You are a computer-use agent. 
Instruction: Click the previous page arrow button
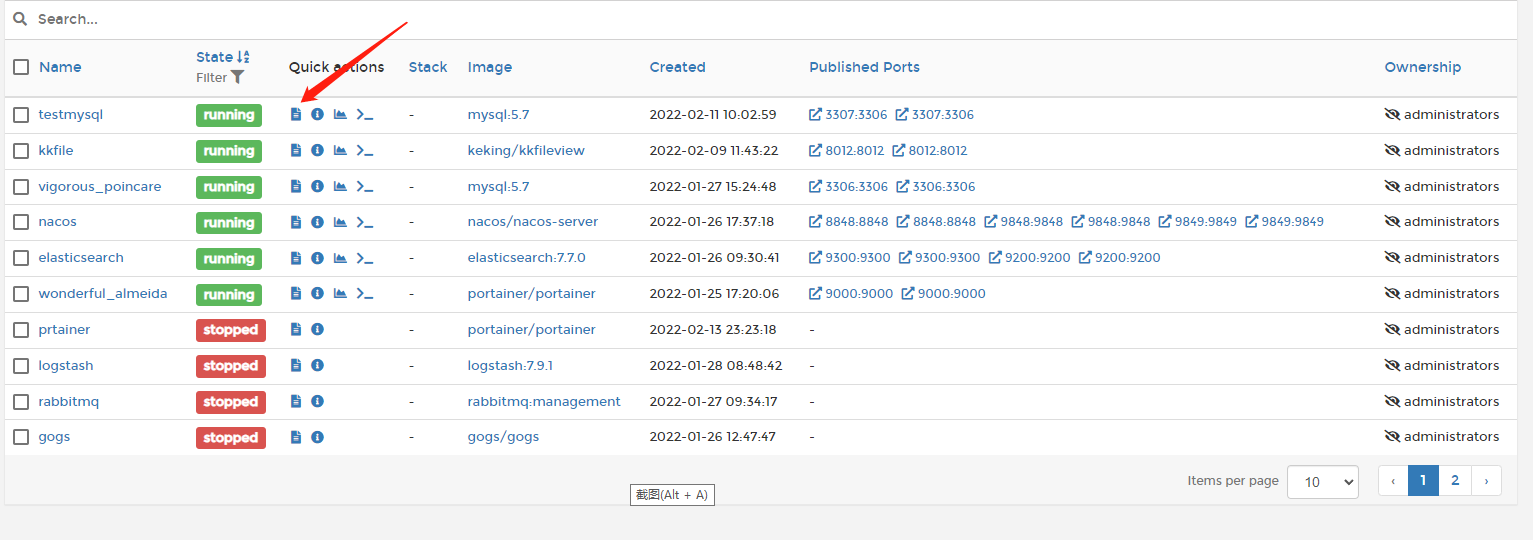[1393, 481]
